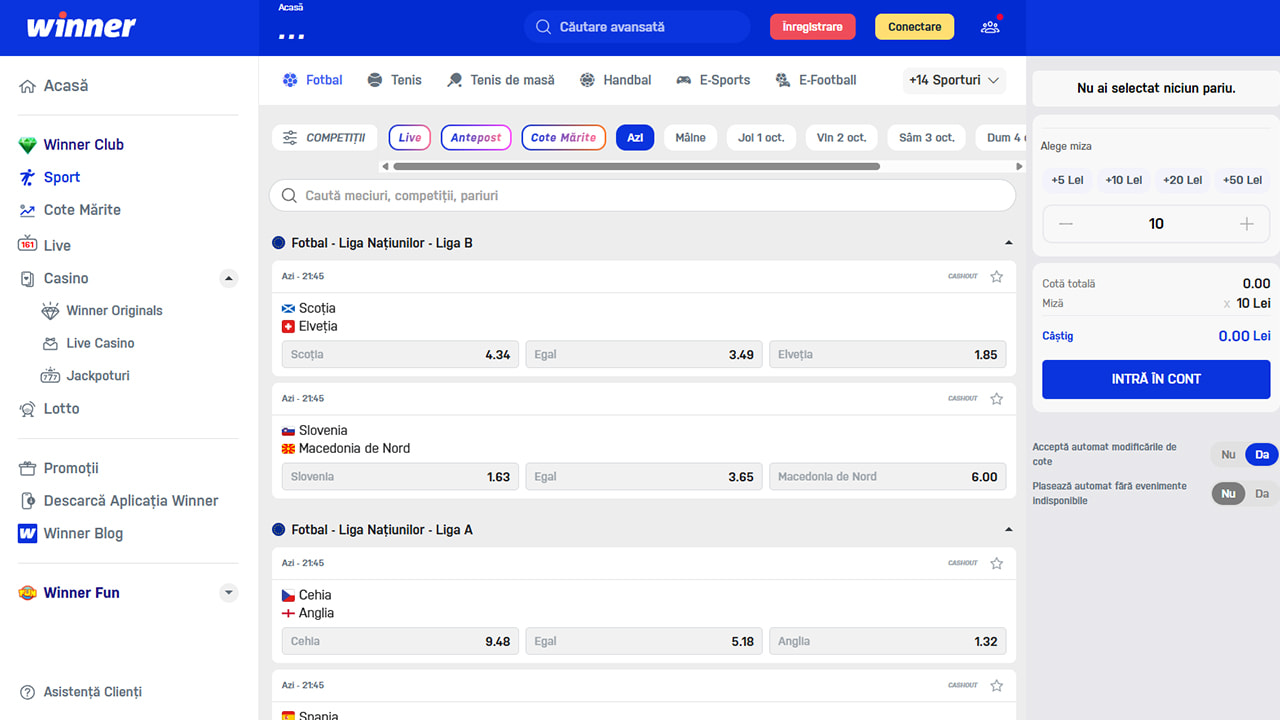Switch to the Tenis sport tab
1280x720 pixels.
(x=394, y=80)
